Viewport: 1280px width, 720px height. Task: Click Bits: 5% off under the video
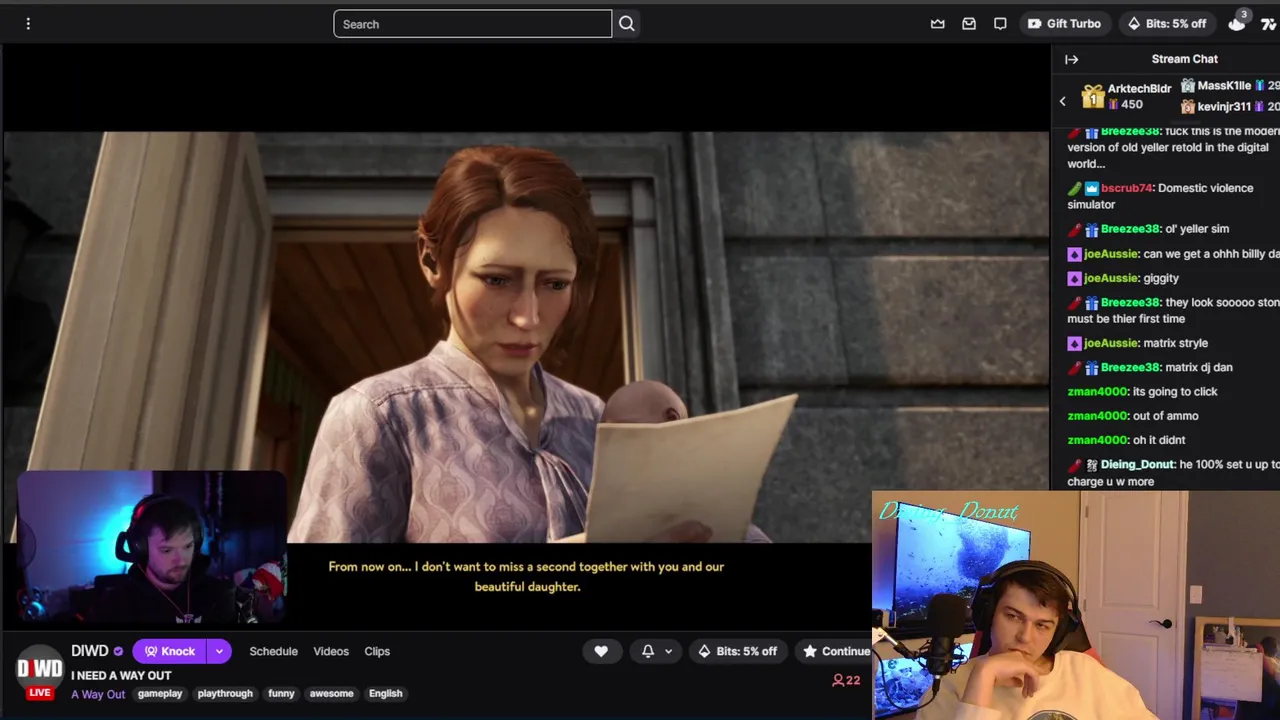tap(738, 651)
